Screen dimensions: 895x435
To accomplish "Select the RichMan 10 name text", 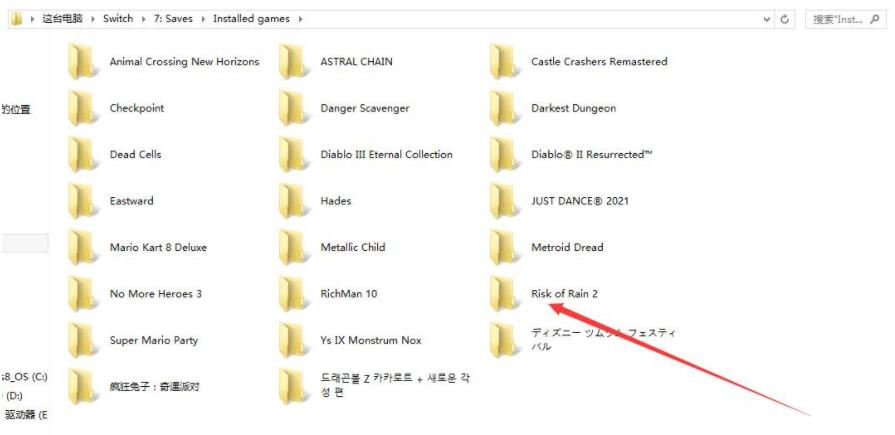I will pyautogui.click(x=349, y=294).
